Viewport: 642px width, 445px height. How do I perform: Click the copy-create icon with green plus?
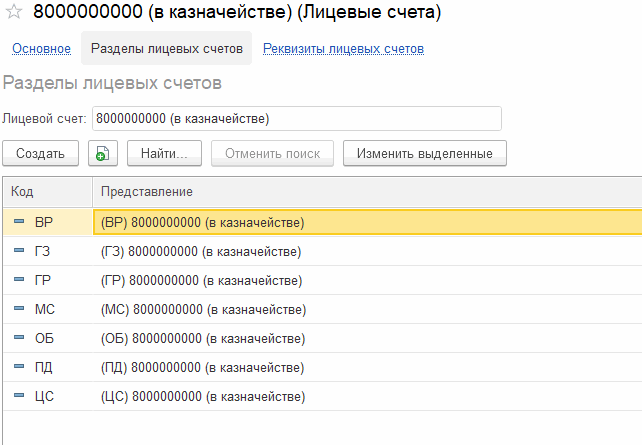click(103, 154)
